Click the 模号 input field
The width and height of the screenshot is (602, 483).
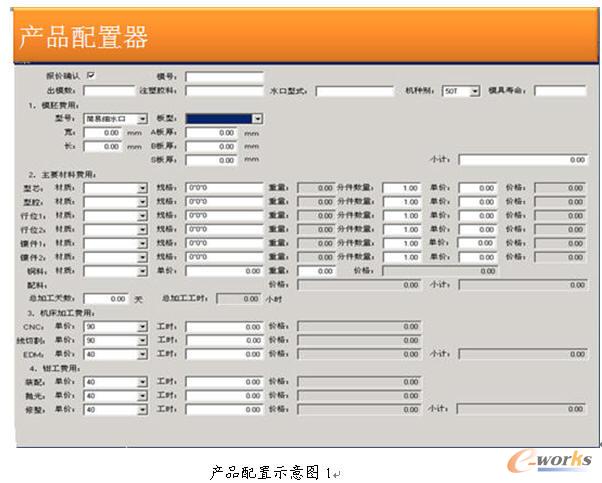coord(224,76)
